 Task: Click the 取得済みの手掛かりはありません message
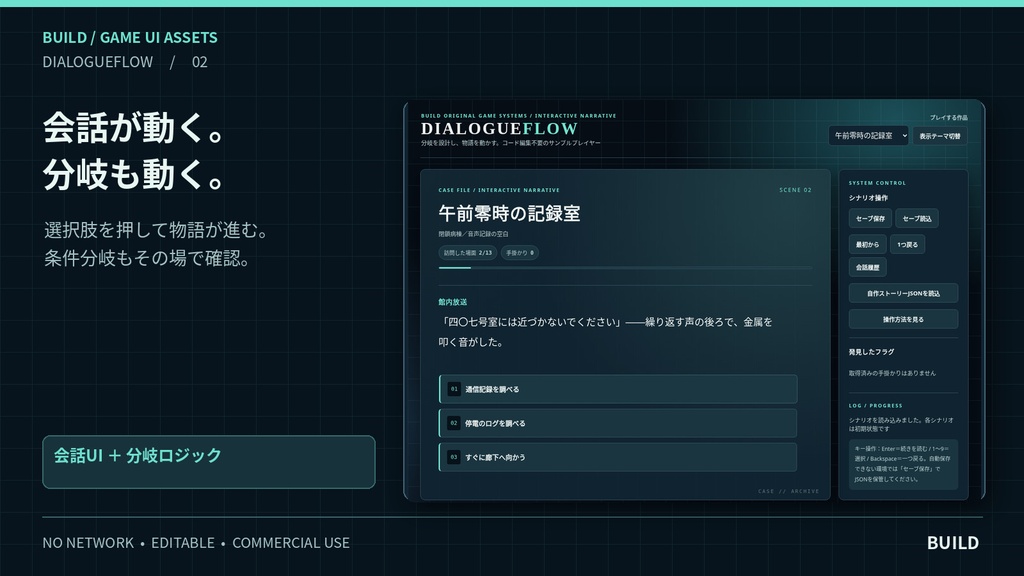pos(892,373)
